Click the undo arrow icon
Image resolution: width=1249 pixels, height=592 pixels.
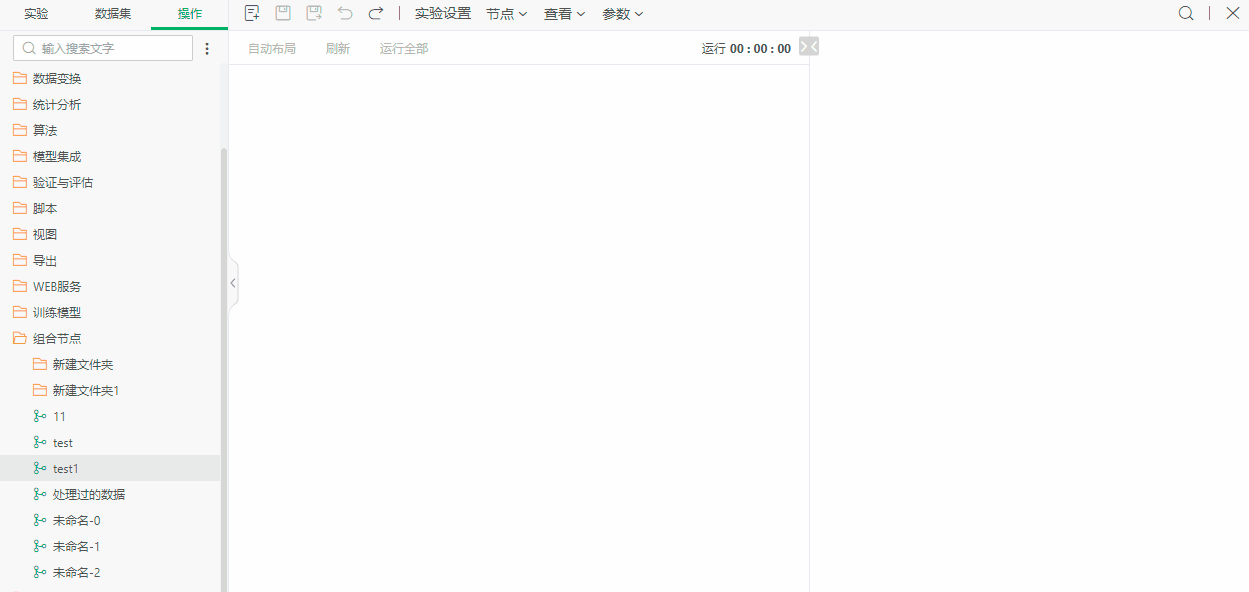click(345, 13)
